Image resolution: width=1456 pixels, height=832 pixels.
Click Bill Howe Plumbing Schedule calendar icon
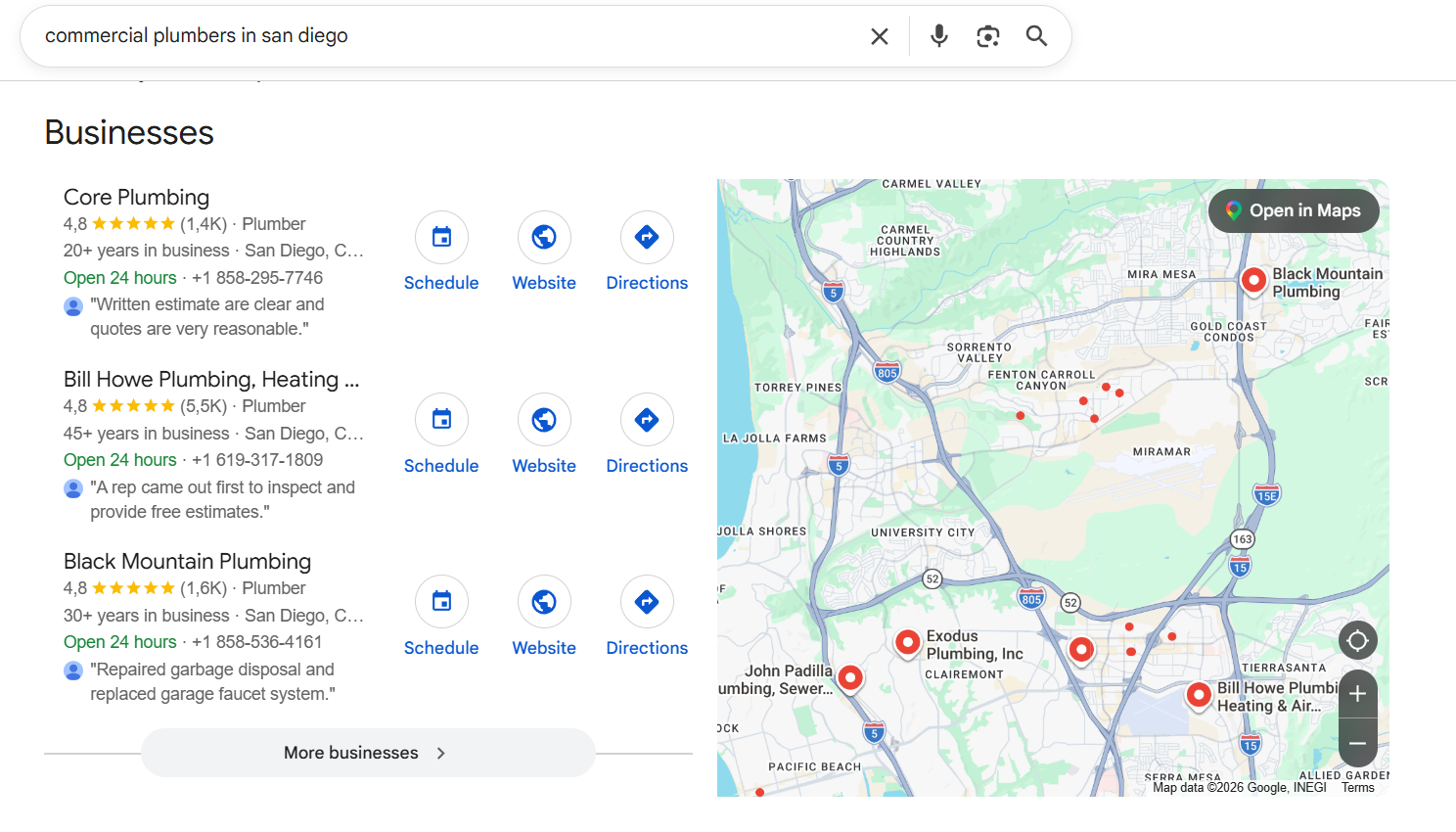click(x=441, y=419)
